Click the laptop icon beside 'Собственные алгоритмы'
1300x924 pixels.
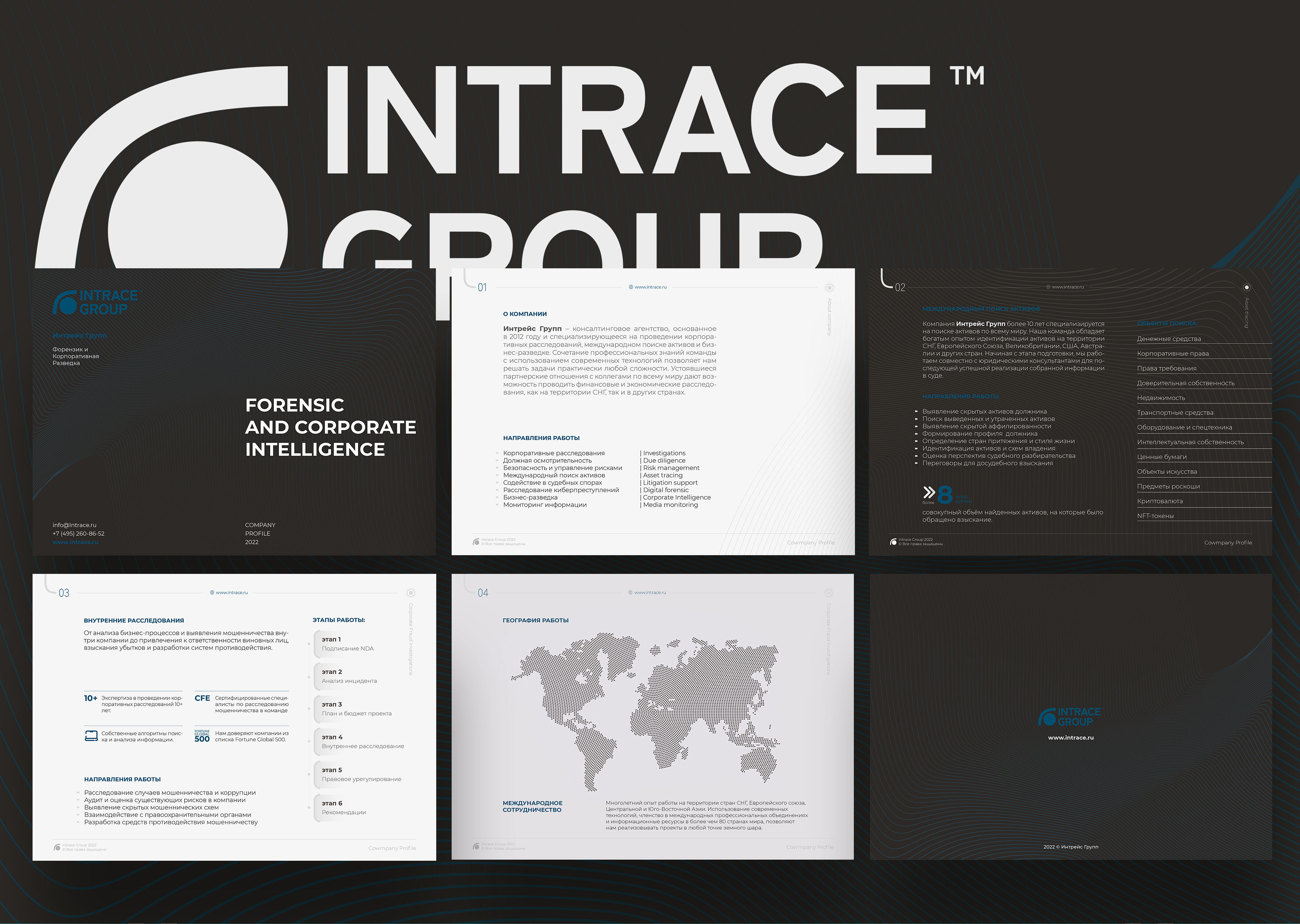[91, 736]
